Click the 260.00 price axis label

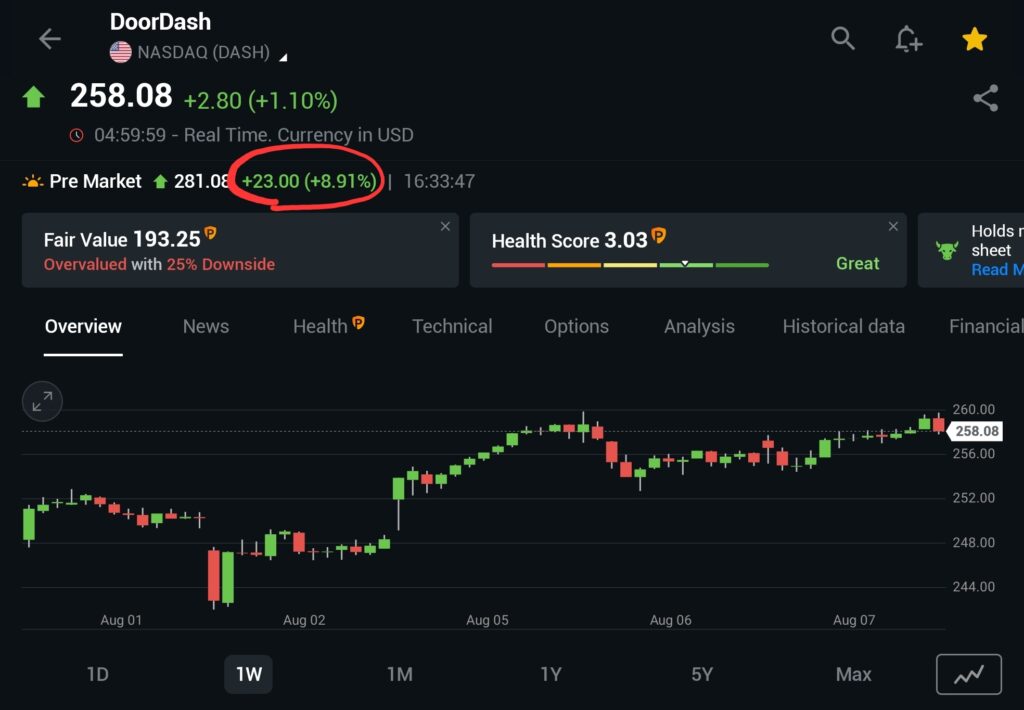pyautogui.click(x=974, y=410)
